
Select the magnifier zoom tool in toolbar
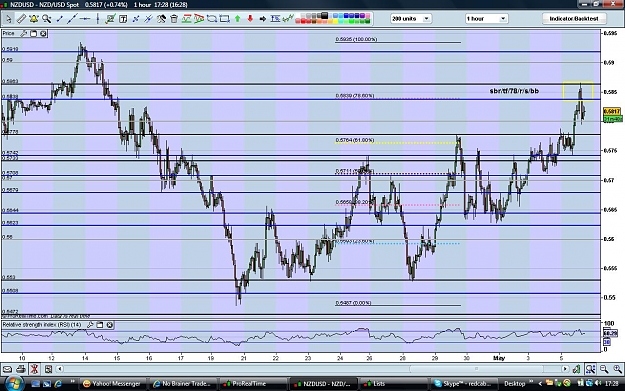[47, 19]
